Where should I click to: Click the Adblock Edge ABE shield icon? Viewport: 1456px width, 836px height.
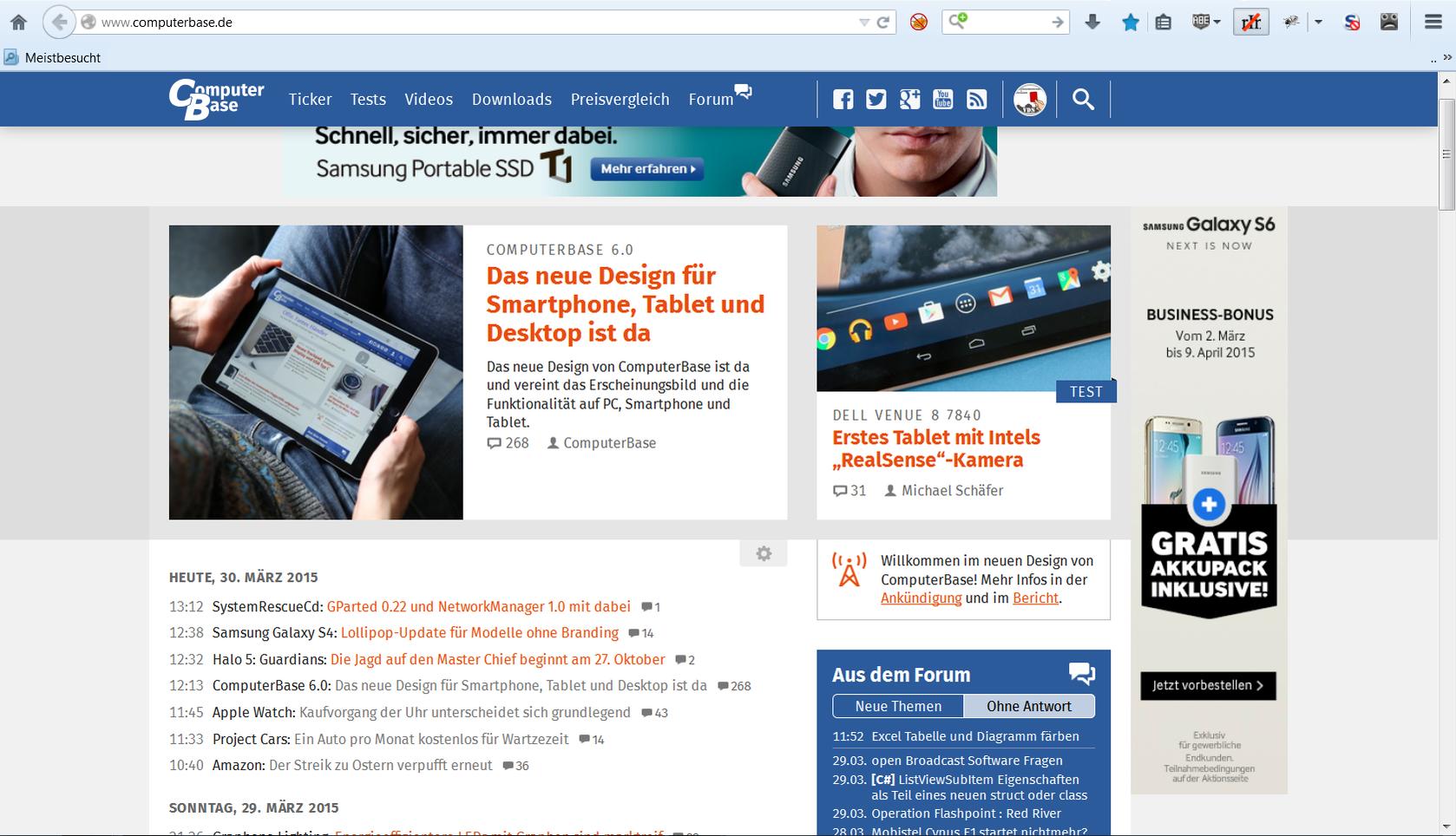coord(1201,22)
